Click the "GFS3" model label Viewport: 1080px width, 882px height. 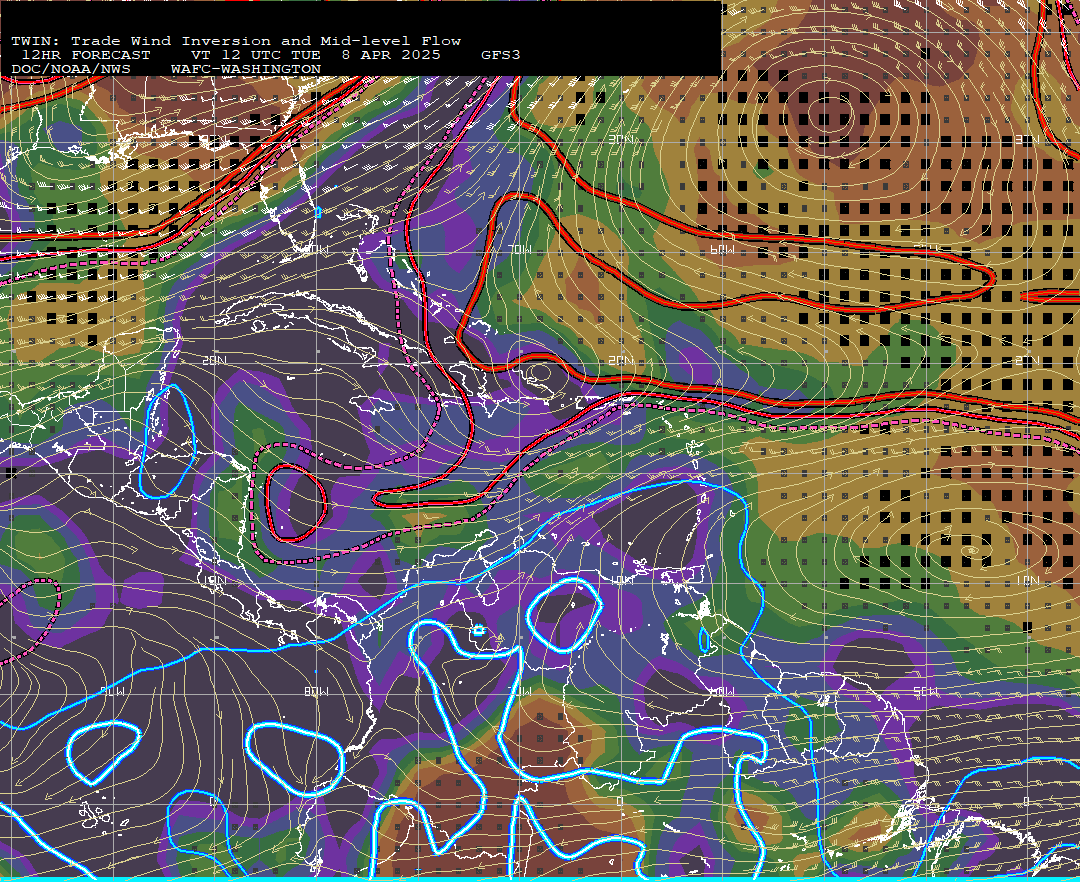501,55
